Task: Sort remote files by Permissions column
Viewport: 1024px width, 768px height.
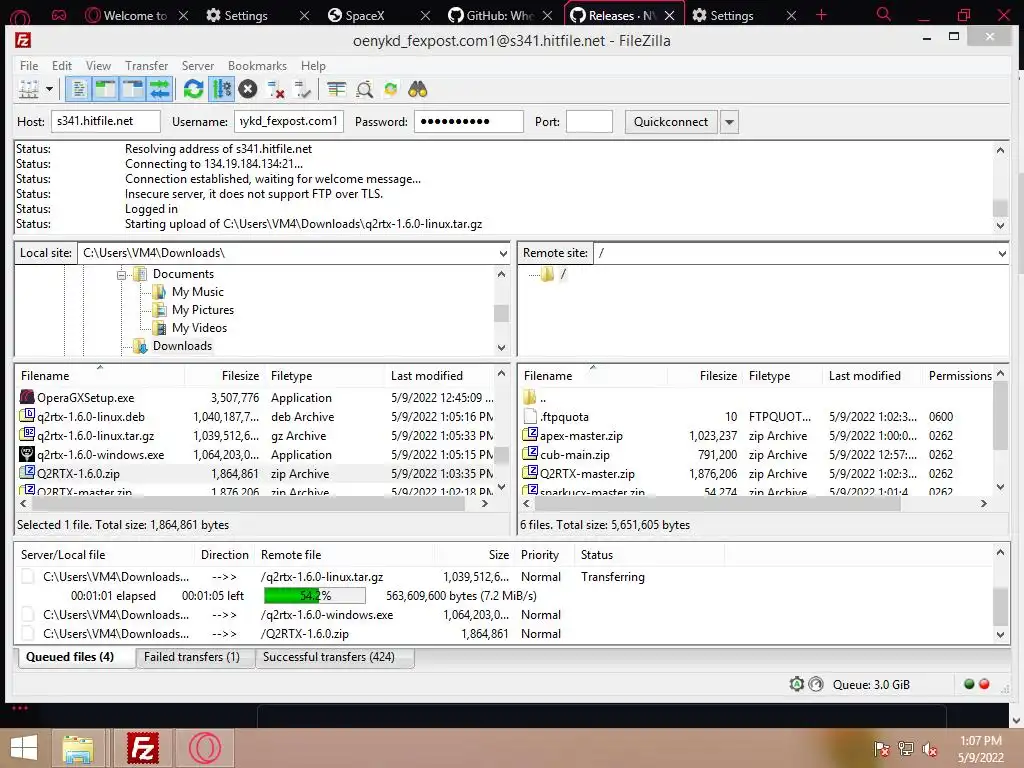Action: (959, 376)
